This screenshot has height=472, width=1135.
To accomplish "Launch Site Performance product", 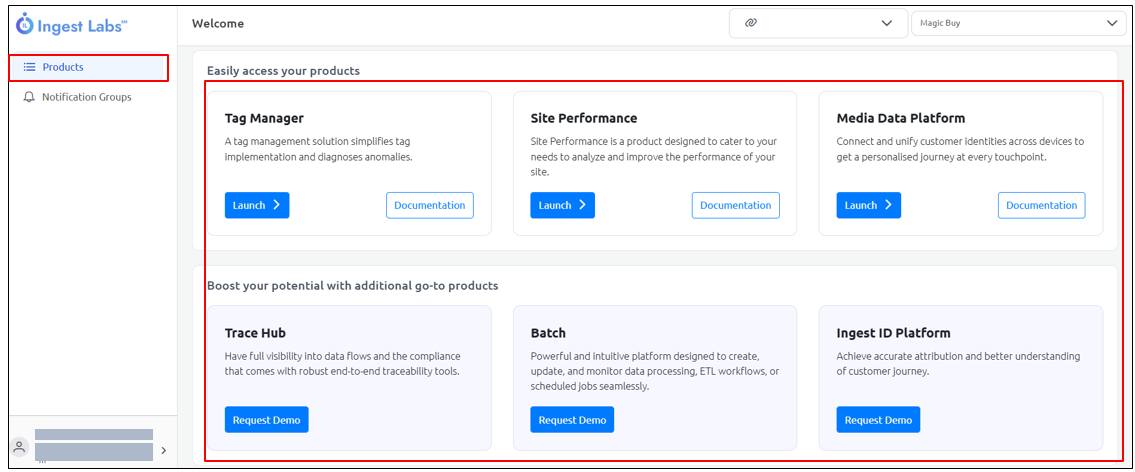I will [x=562, y=205].
